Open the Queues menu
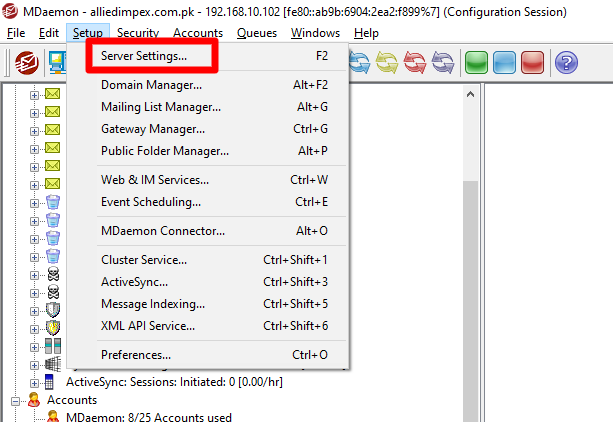This screenshot has width=613, height=422. (x=257, y=33)
